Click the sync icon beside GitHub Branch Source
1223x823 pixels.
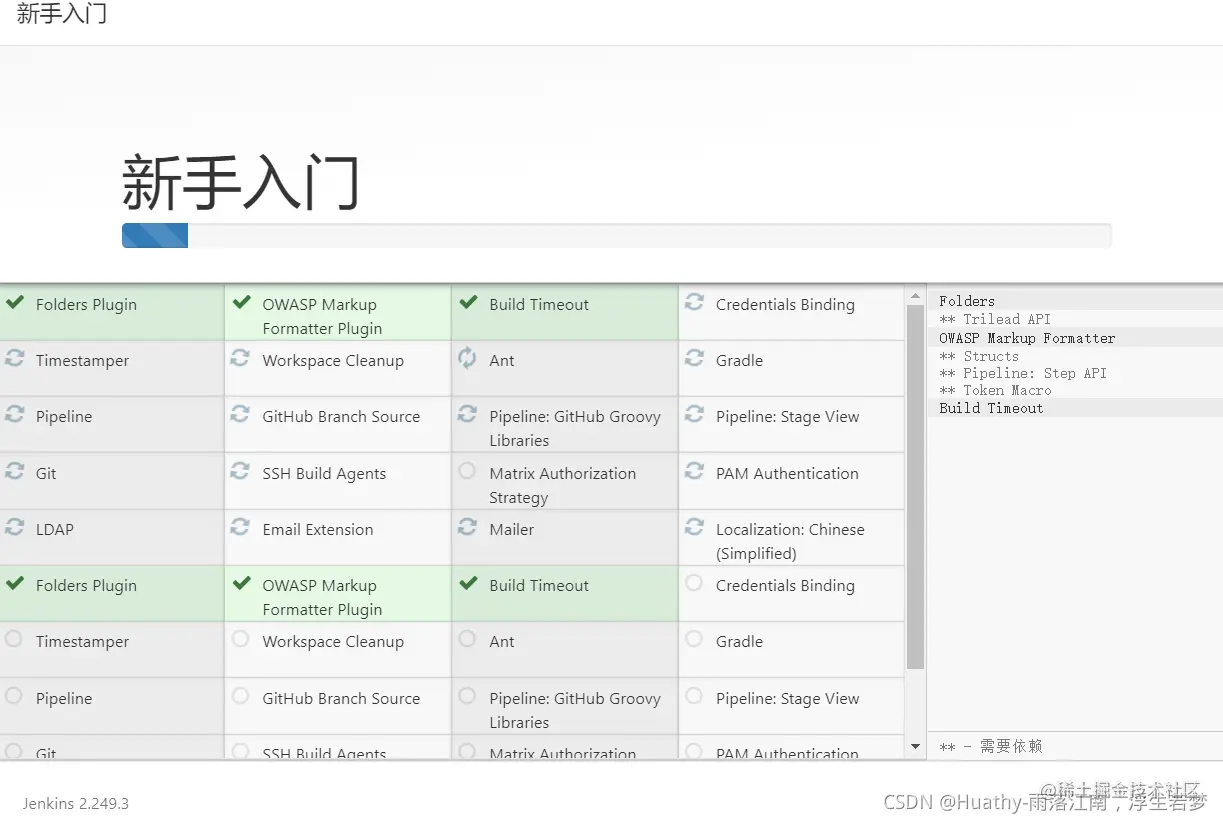[240, 414]
